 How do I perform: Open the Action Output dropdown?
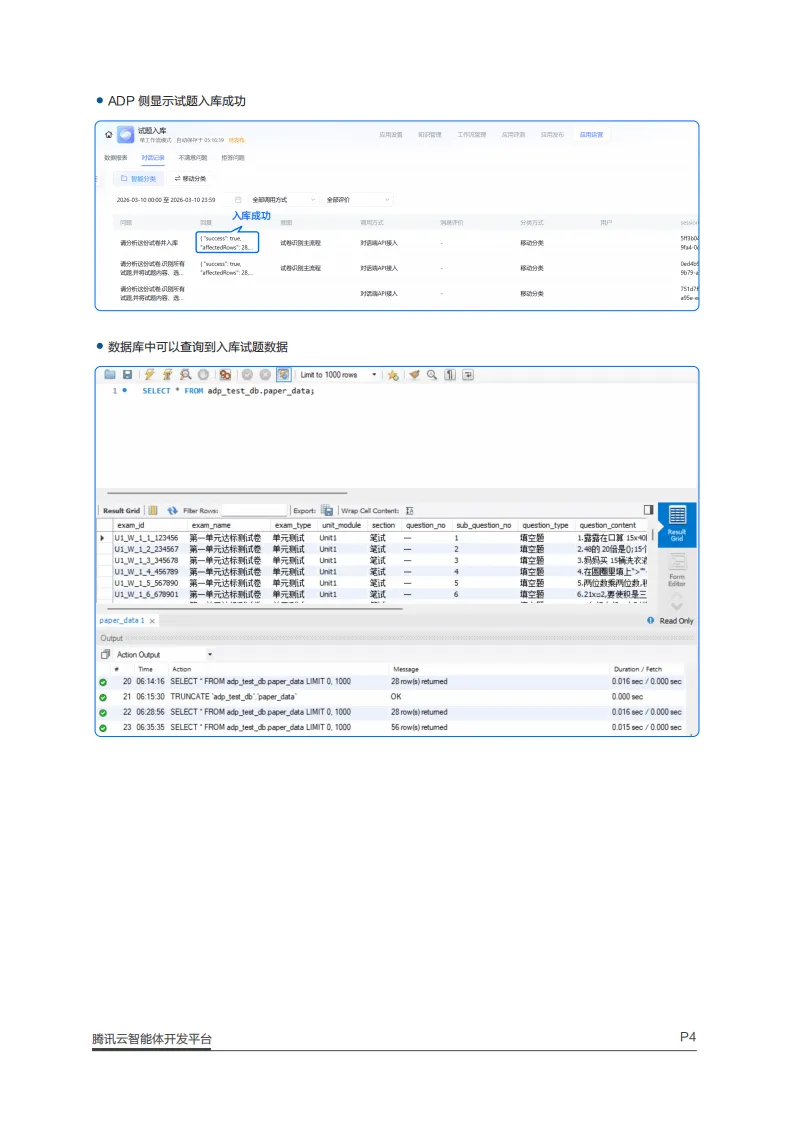(165, 655)
